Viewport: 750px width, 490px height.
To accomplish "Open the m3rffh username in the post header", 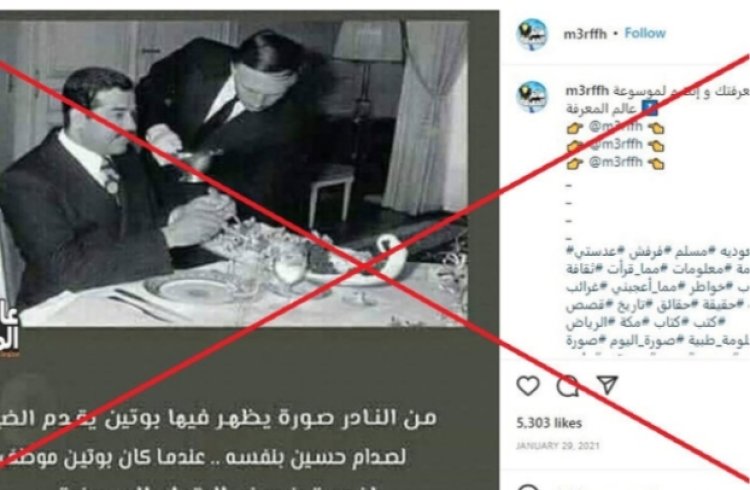I will coord(585,34).
